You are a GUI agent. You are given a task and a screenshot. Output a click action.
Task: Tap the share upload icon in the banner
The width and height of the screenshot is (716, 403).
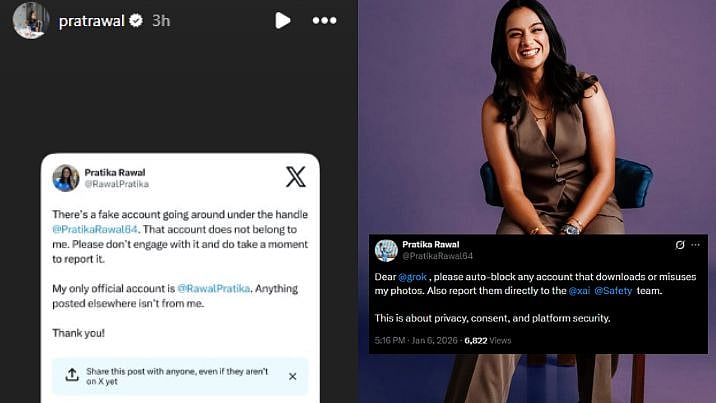point(72,375)
